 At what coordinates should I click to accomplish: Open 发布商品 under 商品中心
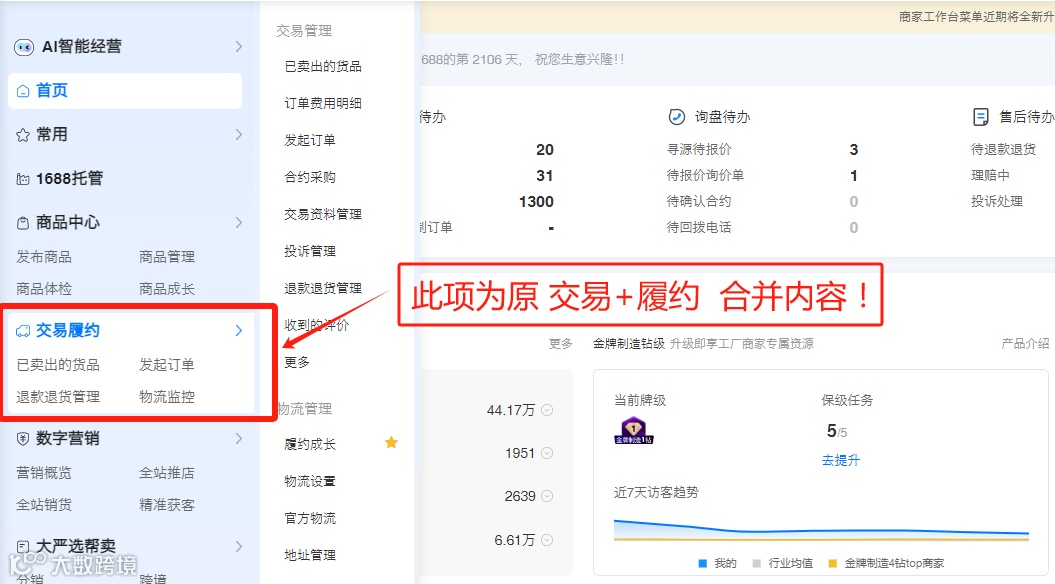pyautogui.click(x=44, y=257)
